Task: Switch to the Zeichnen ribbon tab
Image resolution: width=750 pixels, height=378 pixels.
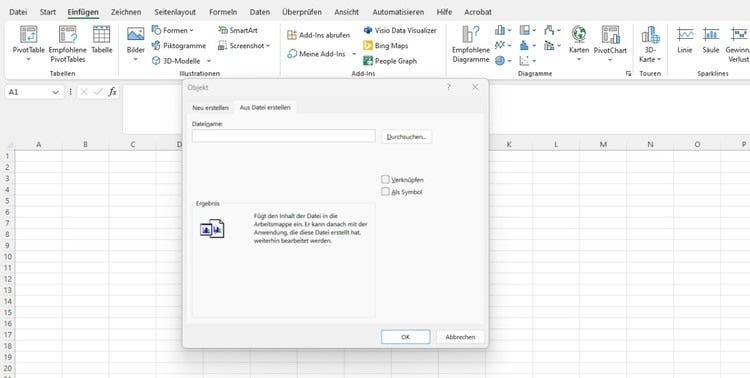Action: 126,12
